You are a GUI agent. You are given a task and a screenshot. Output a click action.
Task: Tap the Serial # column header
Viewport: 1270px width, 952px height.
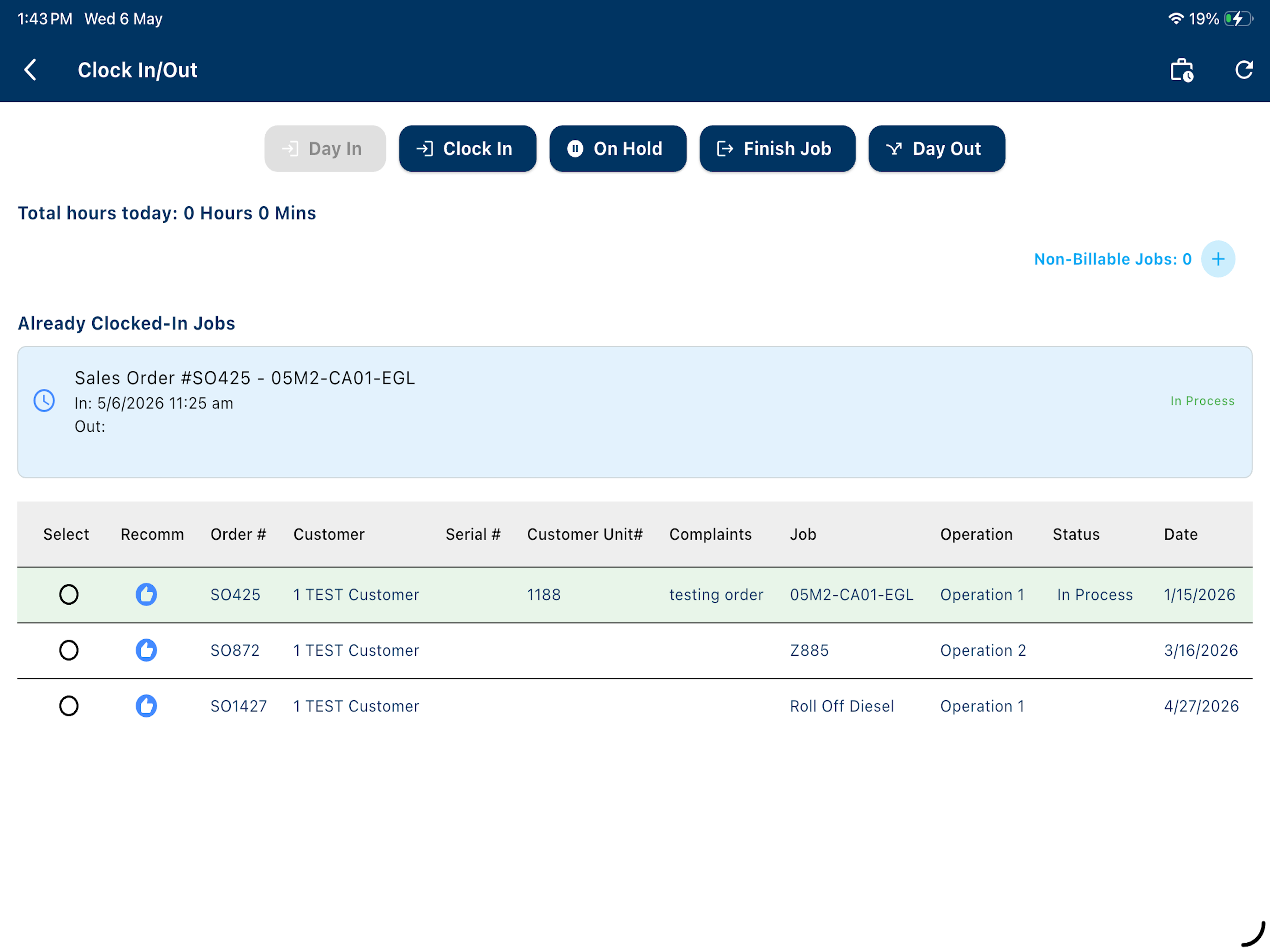tap(473, 534)
